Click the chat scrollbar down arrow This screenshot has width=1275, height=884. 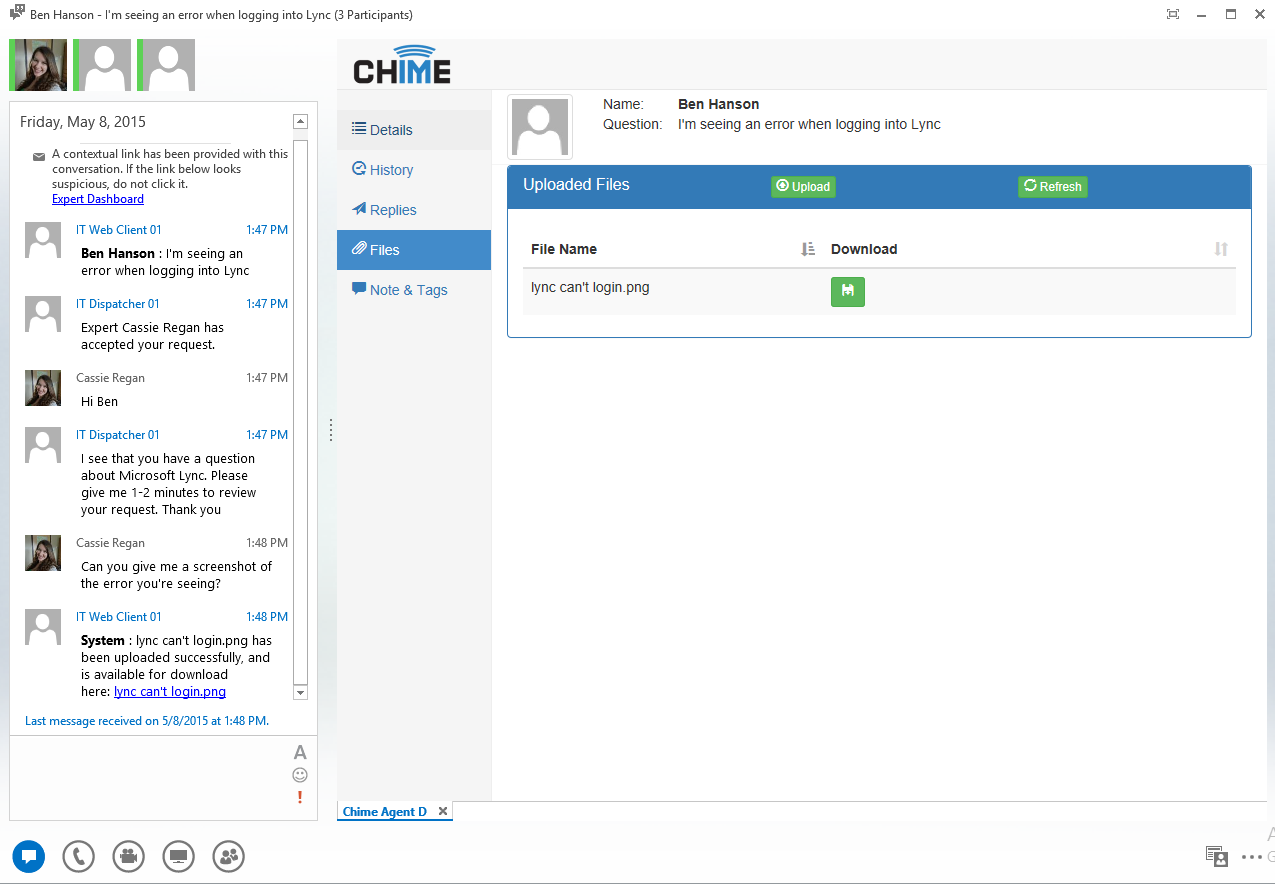tap(300, 692)
